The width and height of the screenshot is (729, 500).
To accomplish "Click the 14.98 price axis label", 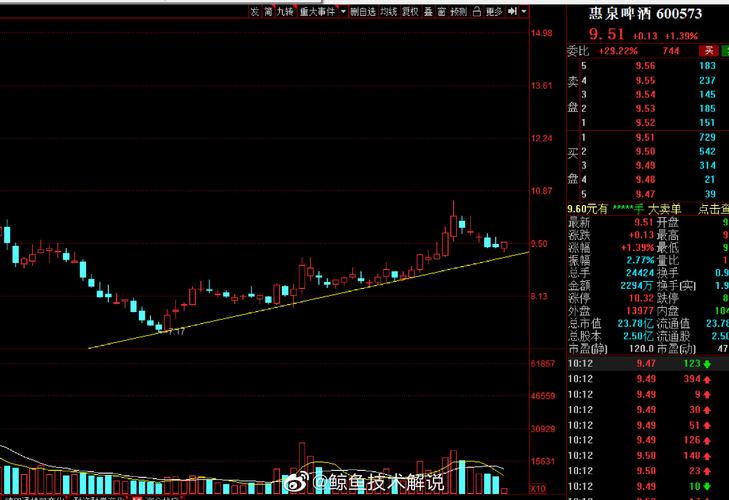I will click(x=541, y=33).
